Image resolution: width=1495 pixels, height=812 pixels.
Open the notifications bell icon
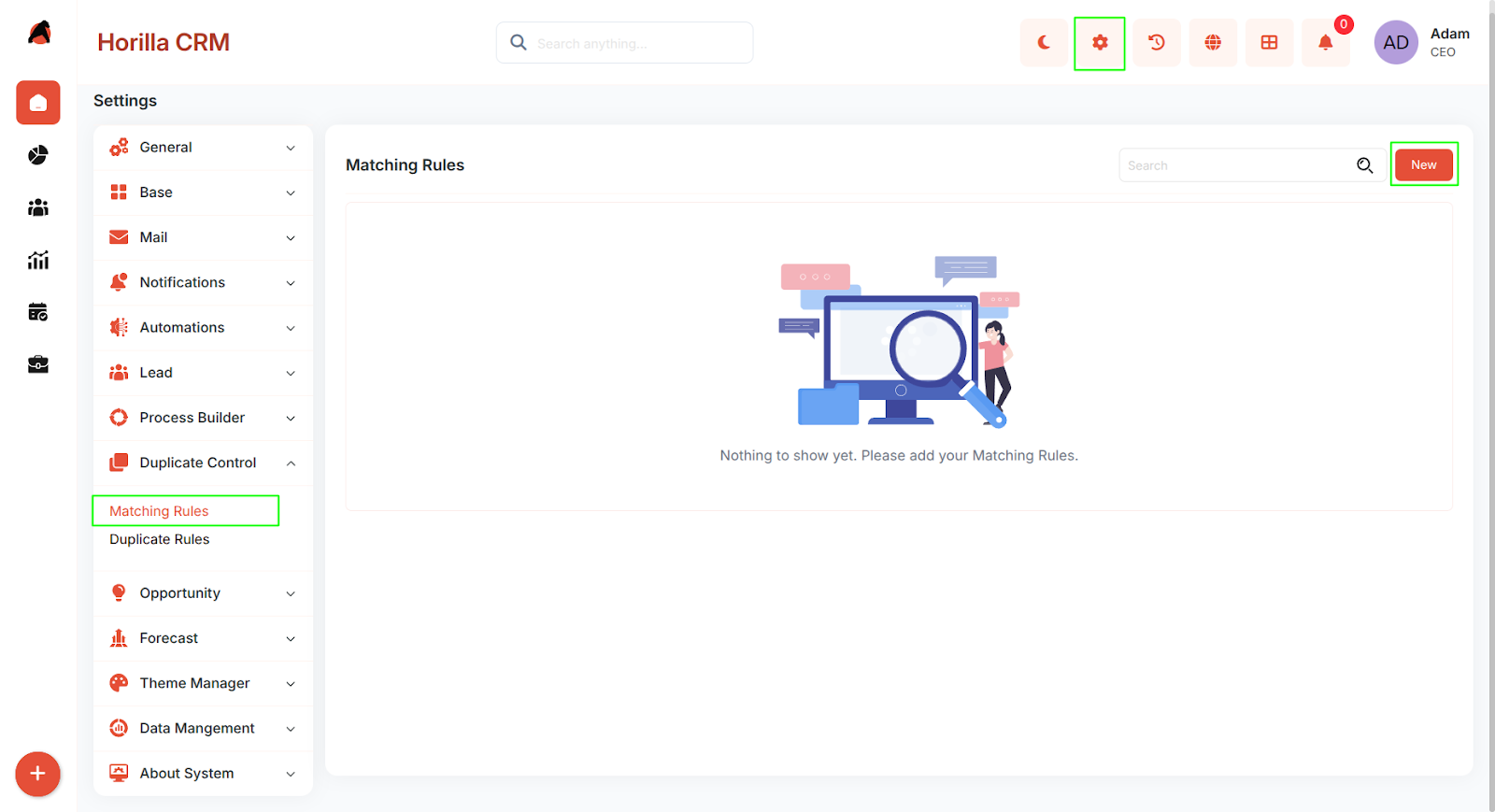(1326, 43)
